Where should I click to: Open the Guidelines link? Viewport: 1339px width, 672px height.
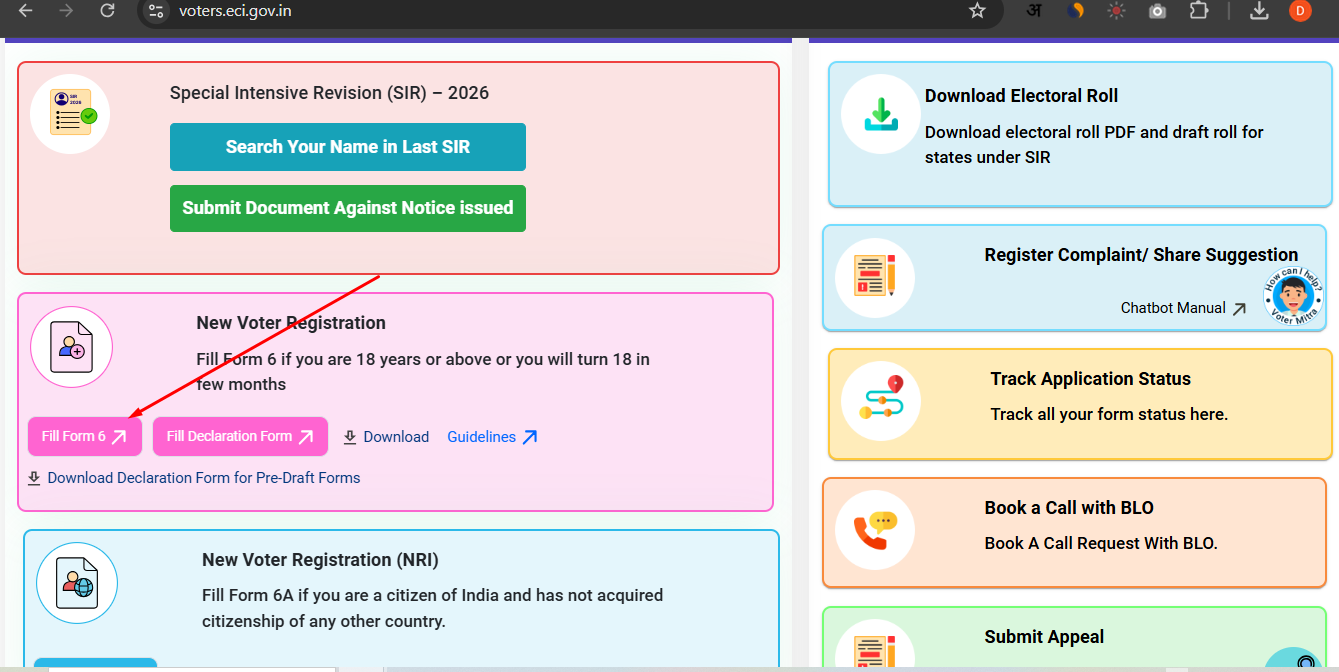pyautogui.click(x=492, y=437)
